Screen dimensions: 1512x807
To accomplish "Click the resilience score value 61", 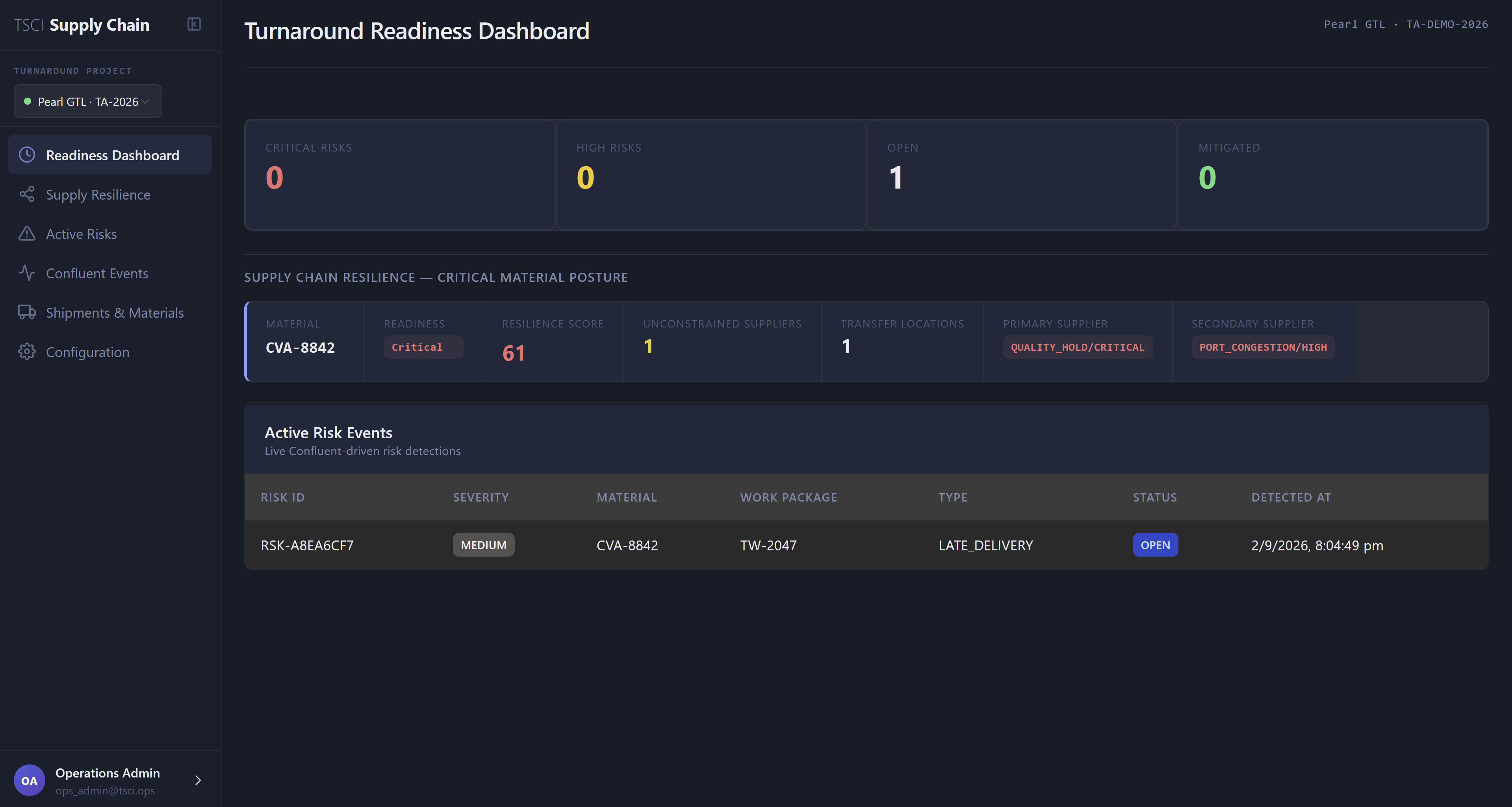I will click(x=514, y=353).
